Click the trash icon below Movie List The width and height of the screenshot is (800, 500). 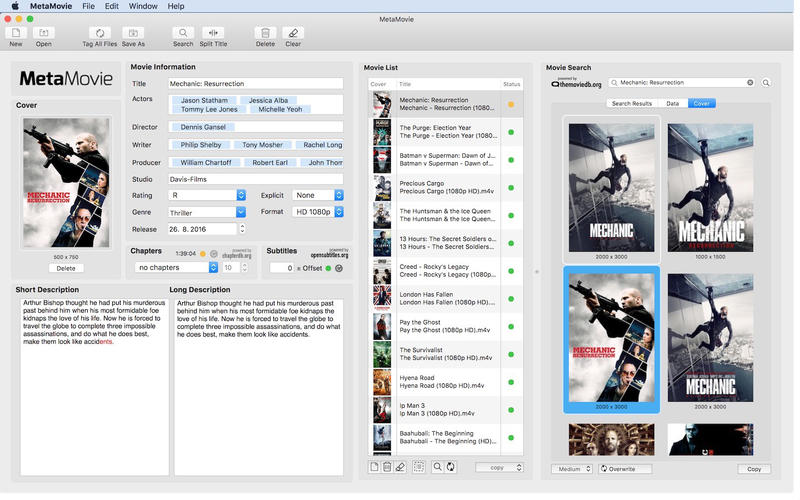(387, 467)
